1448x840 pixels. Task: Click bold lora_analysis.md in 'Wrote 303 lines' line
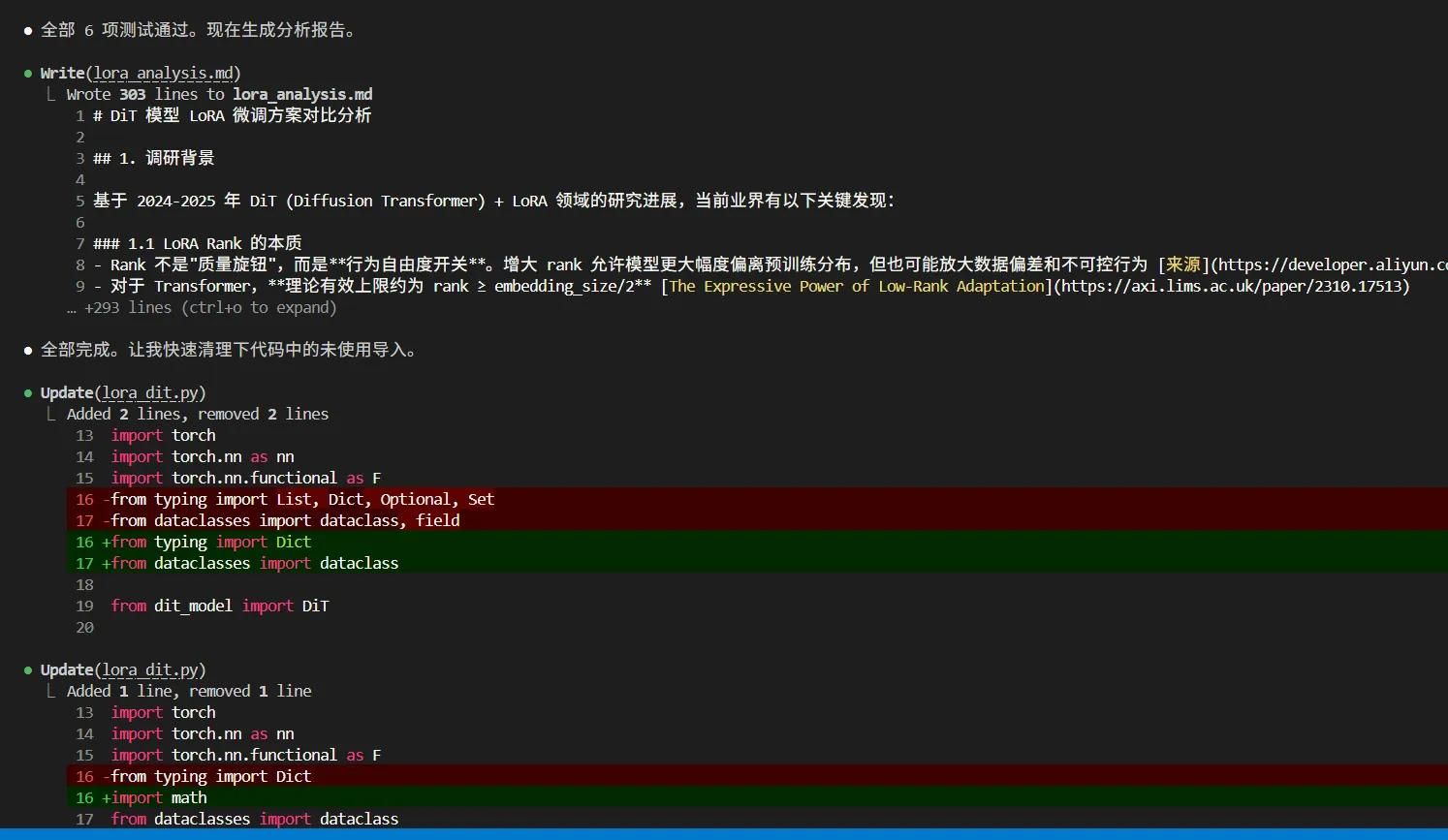pyautogui.click(x=302, y=95)
